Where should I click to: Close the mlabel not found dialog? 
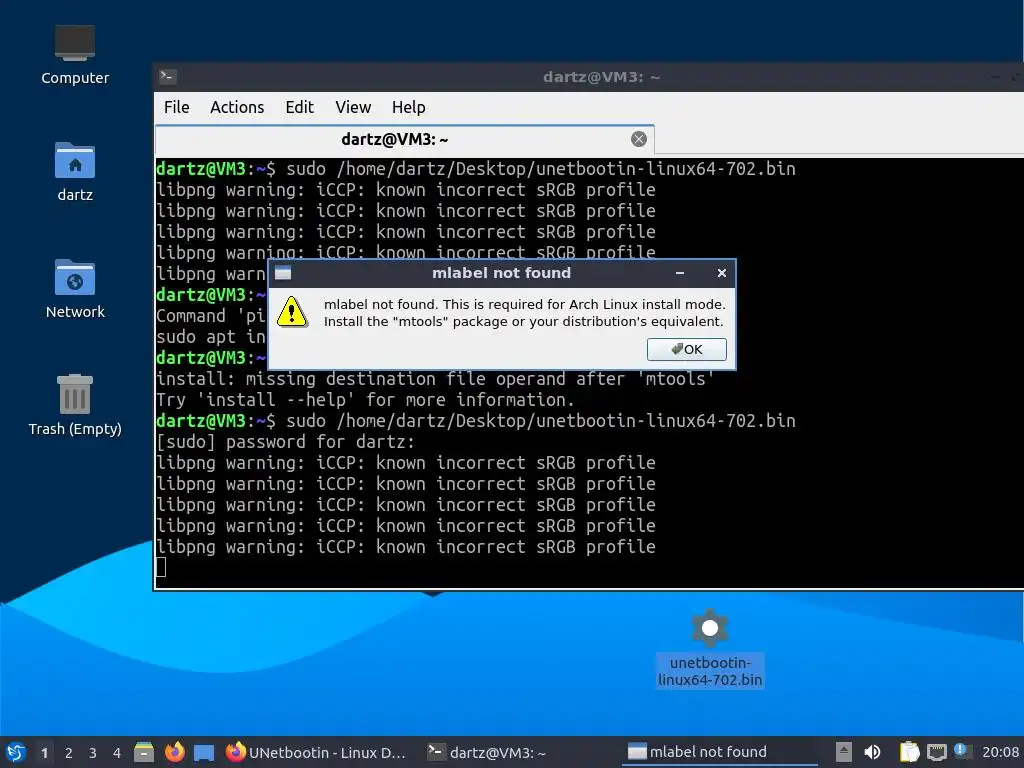(x=722, y=273)
